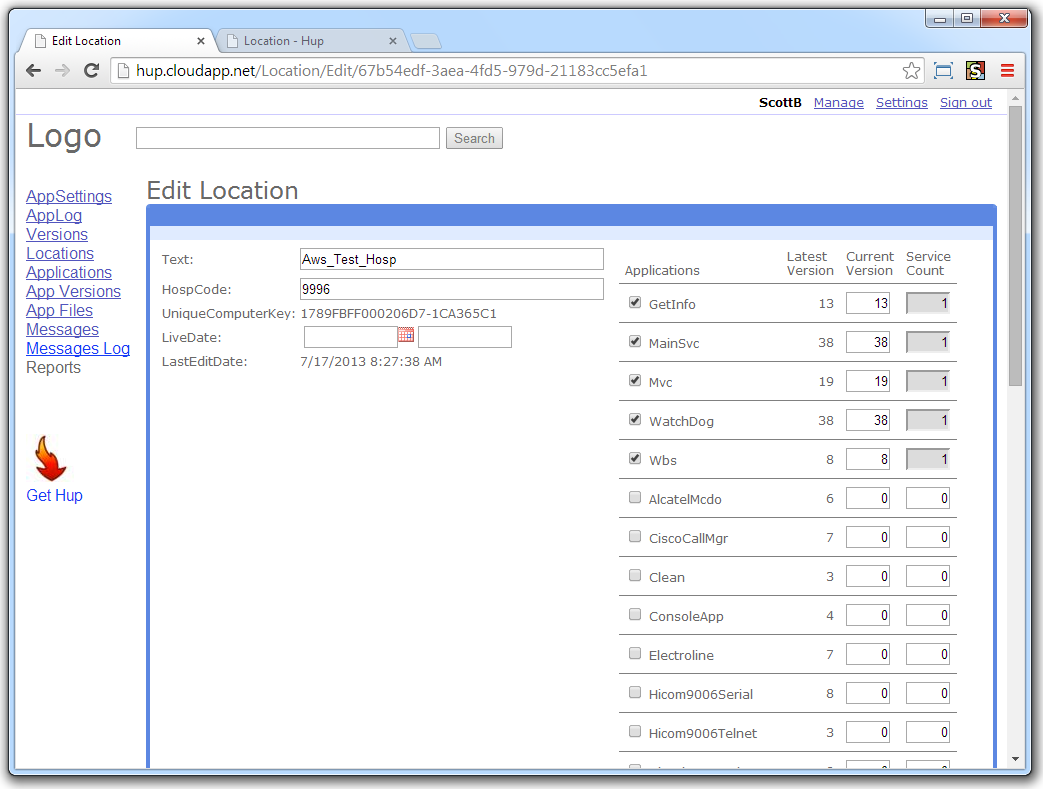This screenshot has height=789, width=1043.
Task: Check the Electroline application checkbox
Action: pos(635,653)
